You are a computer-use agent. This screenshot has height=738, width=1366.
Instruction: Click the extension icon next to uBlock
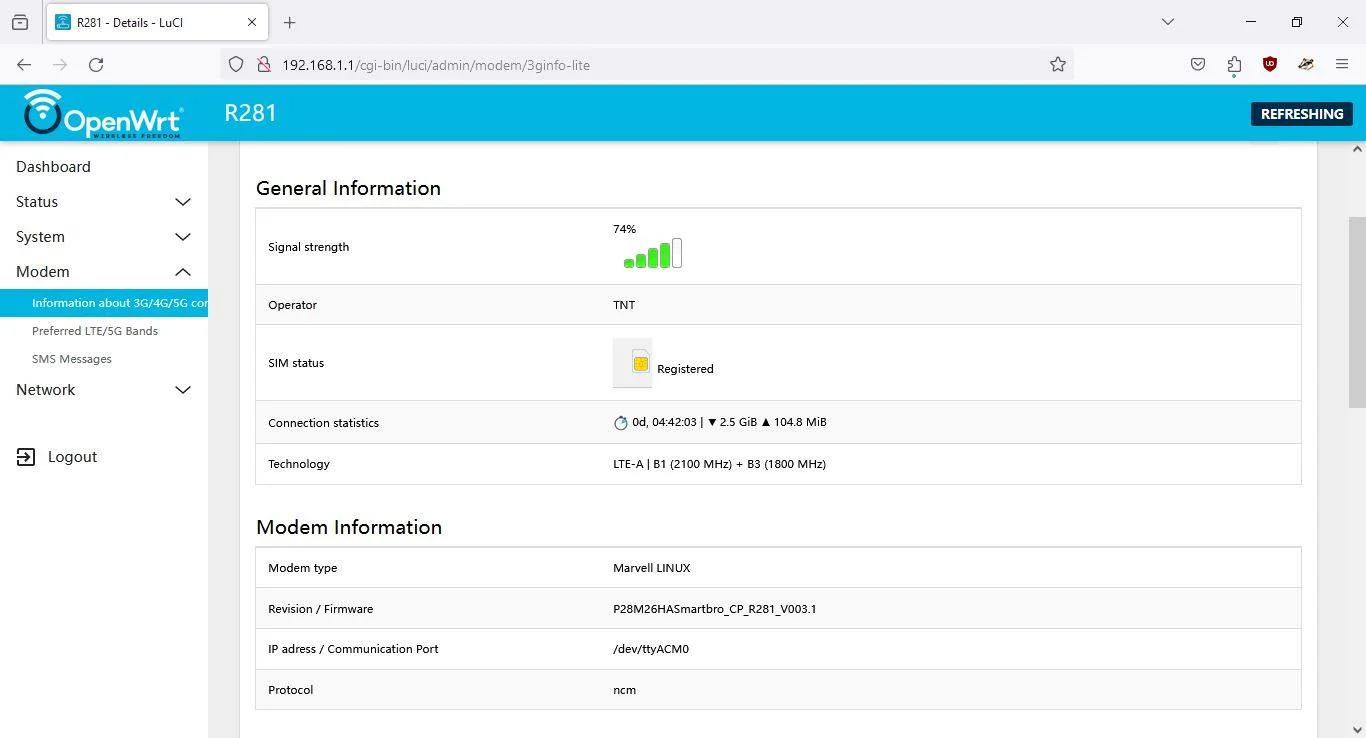coord(1306,64)
